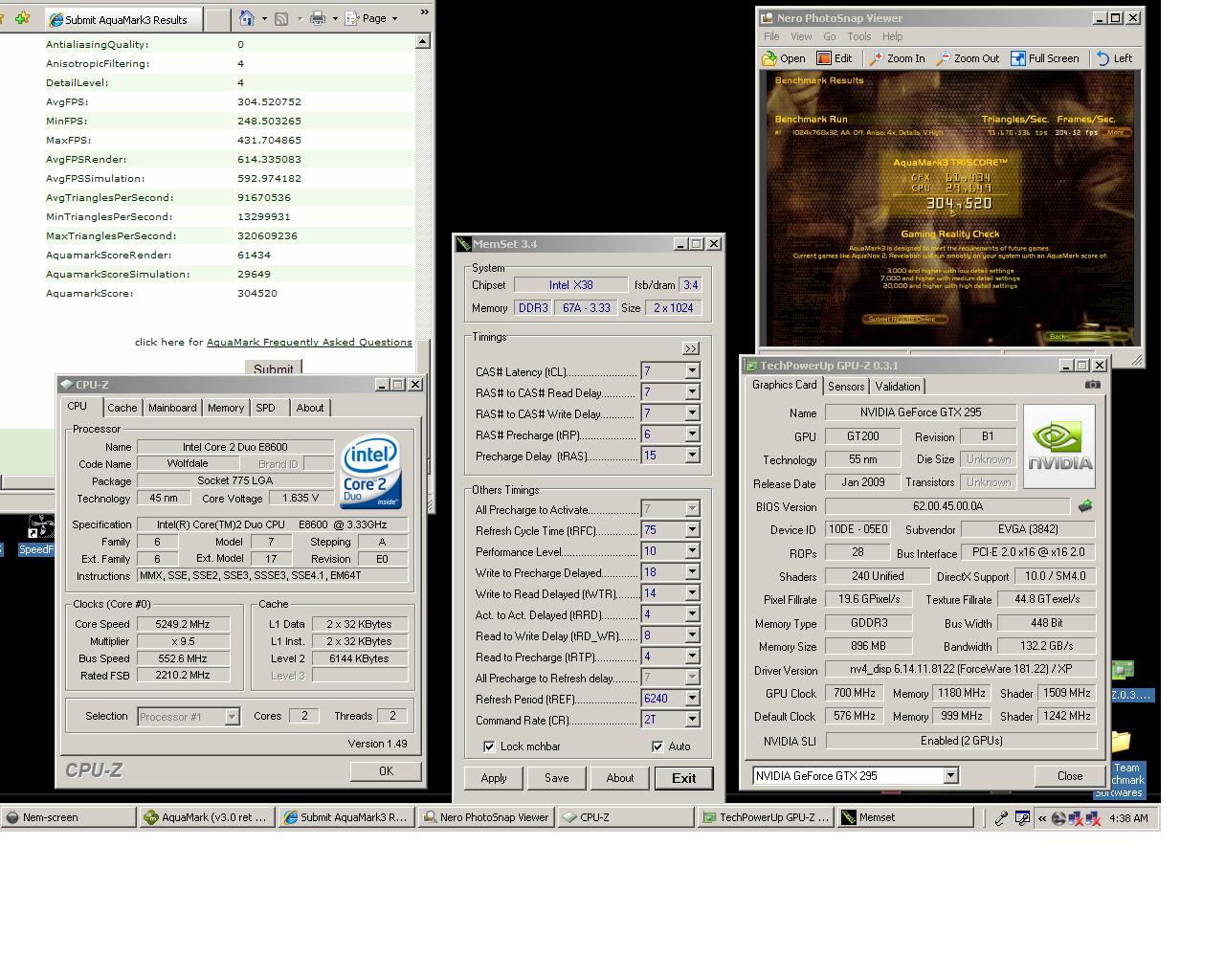Switch to the Memory tab in CPU-Z
Image resolution: width=1225 pixels, height=980 pixels.
(x=226, y=408)
